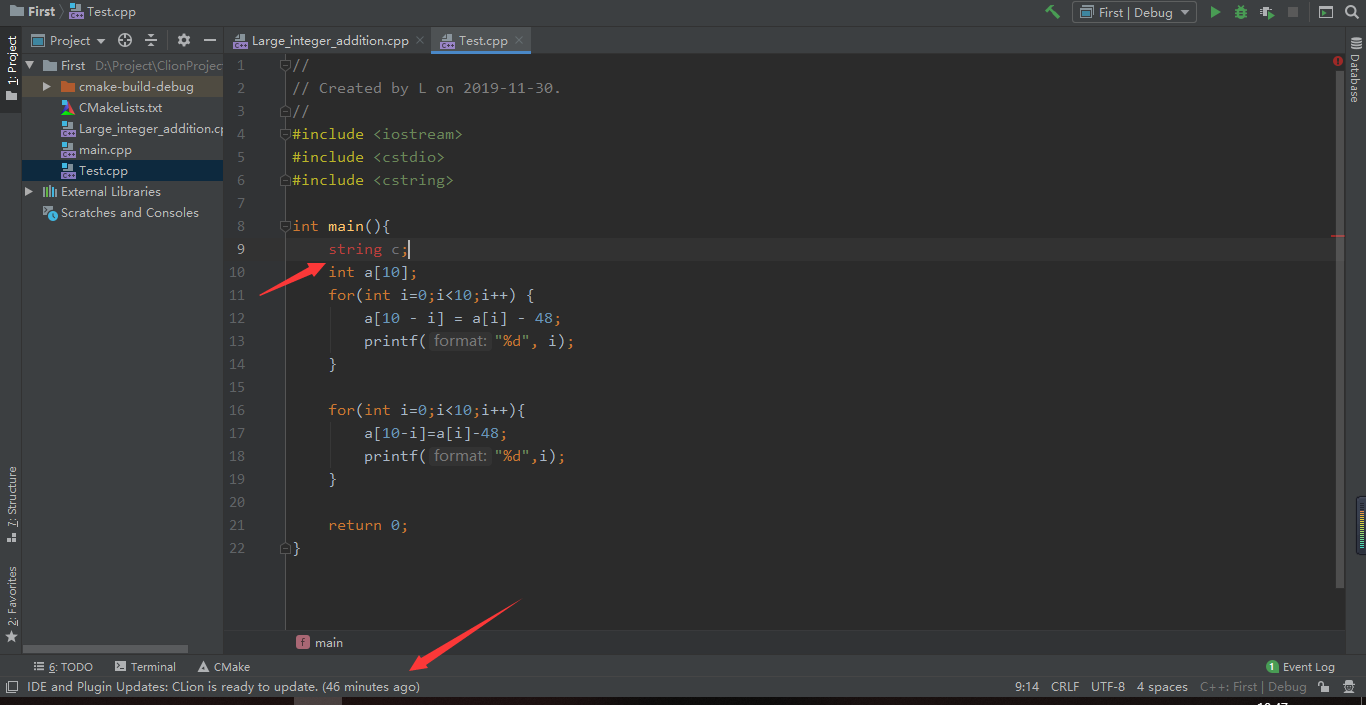Hide the Project tool window

(210, 40)
